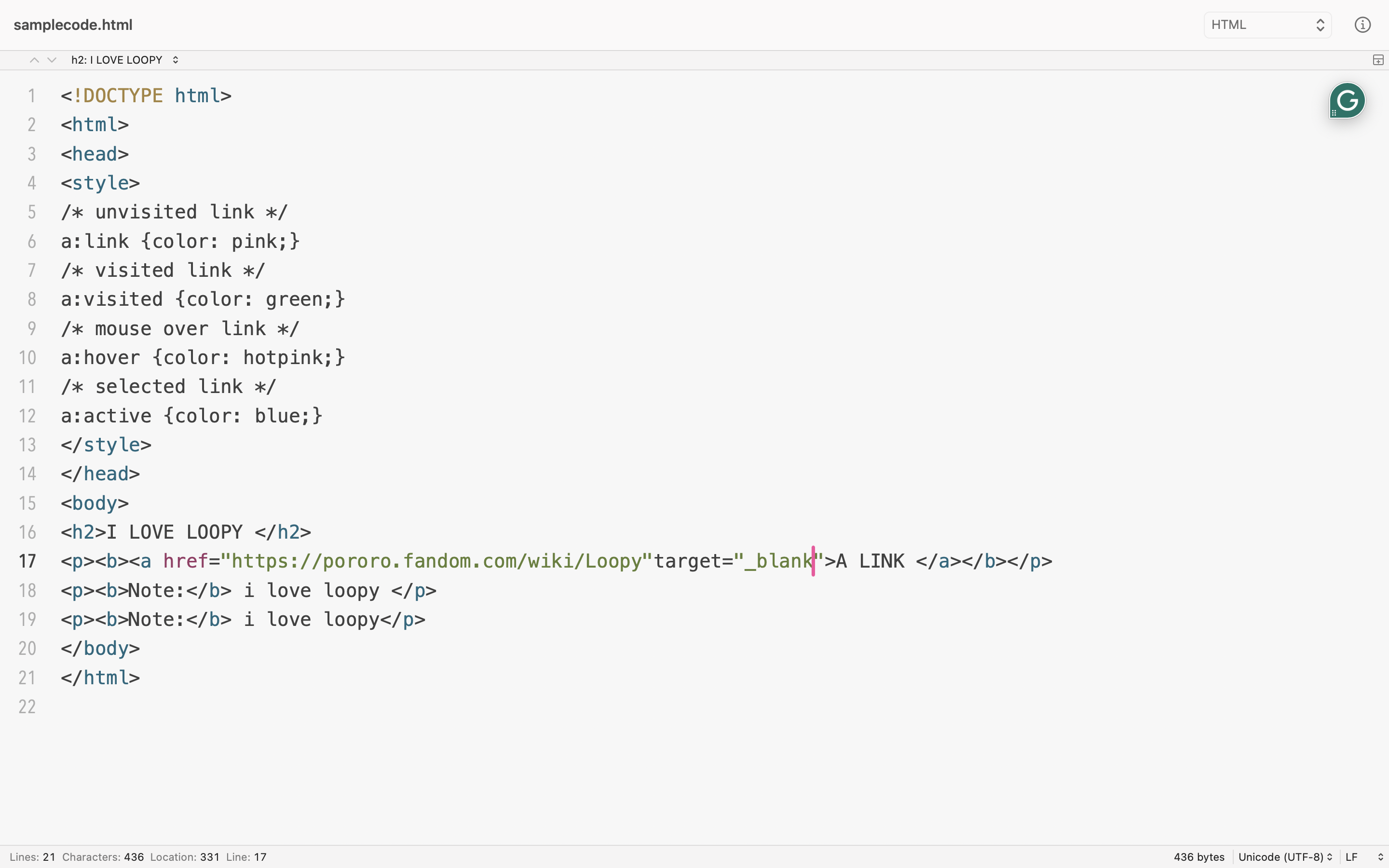Place cursor in the !DOCTYPE html line
Screen dimensions: 1389x868
tap(146, 95)
